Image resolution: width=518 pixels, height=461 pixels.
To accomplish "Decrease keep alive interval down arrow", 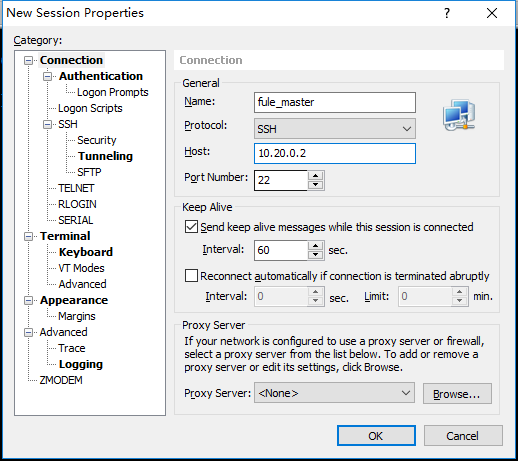I will coord(315,255).
